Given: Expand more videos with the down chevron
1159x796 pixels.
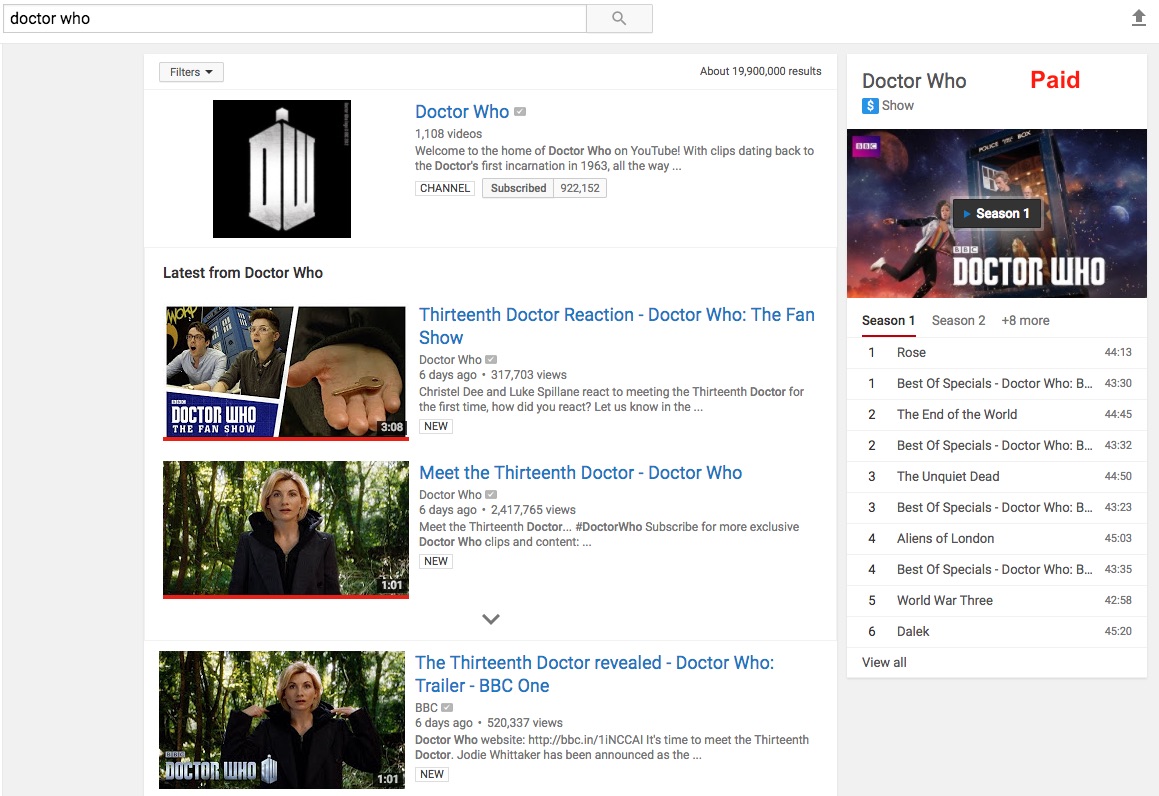Looking at the screenshot, I should [x=491, y=619].
